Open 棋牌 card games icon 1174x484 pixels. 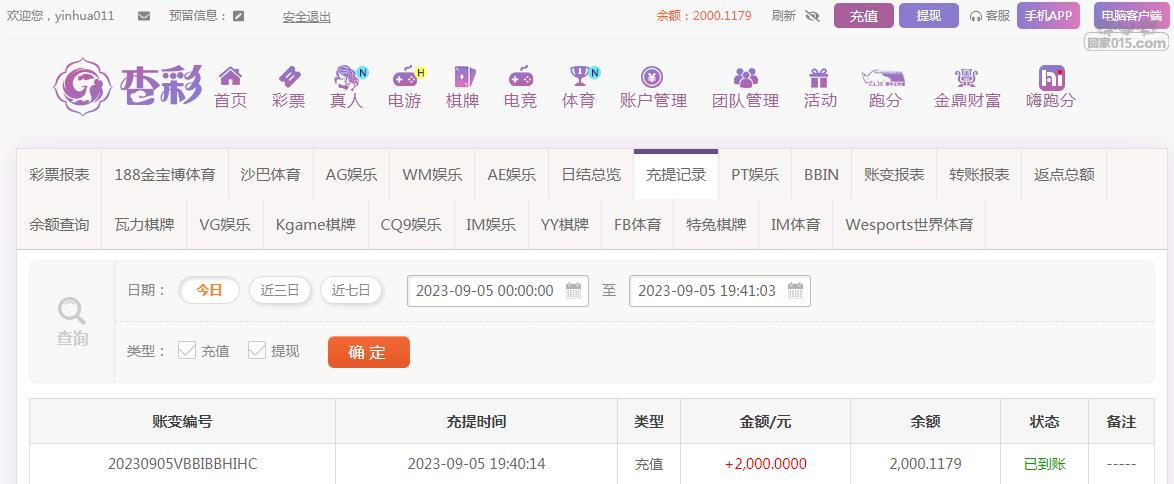pos(463,76)
